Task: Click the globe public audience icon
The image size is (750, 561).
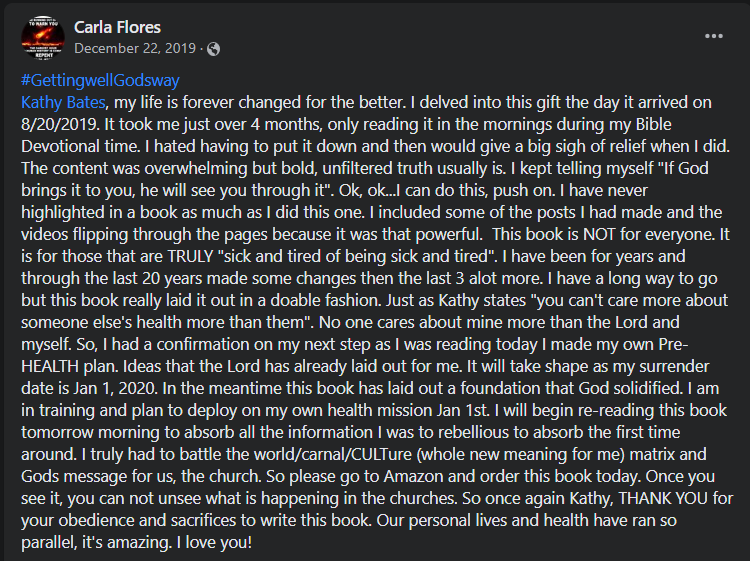Action: (x=214, y=48)
